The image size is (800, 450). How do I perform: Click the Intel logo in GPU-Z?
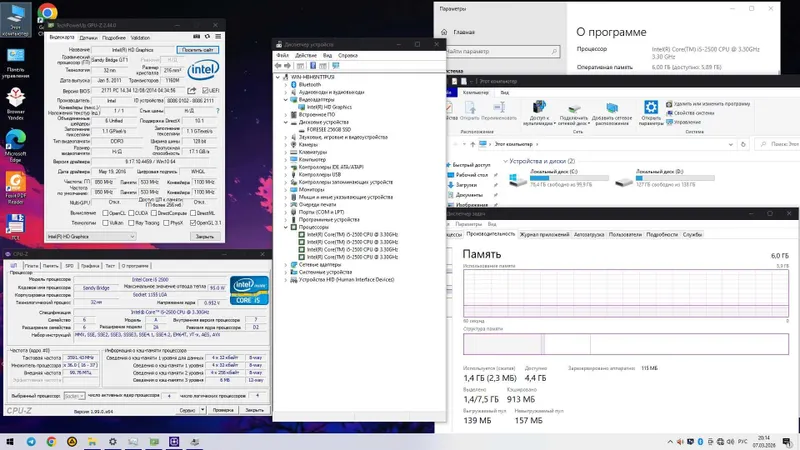click(203, 69)
